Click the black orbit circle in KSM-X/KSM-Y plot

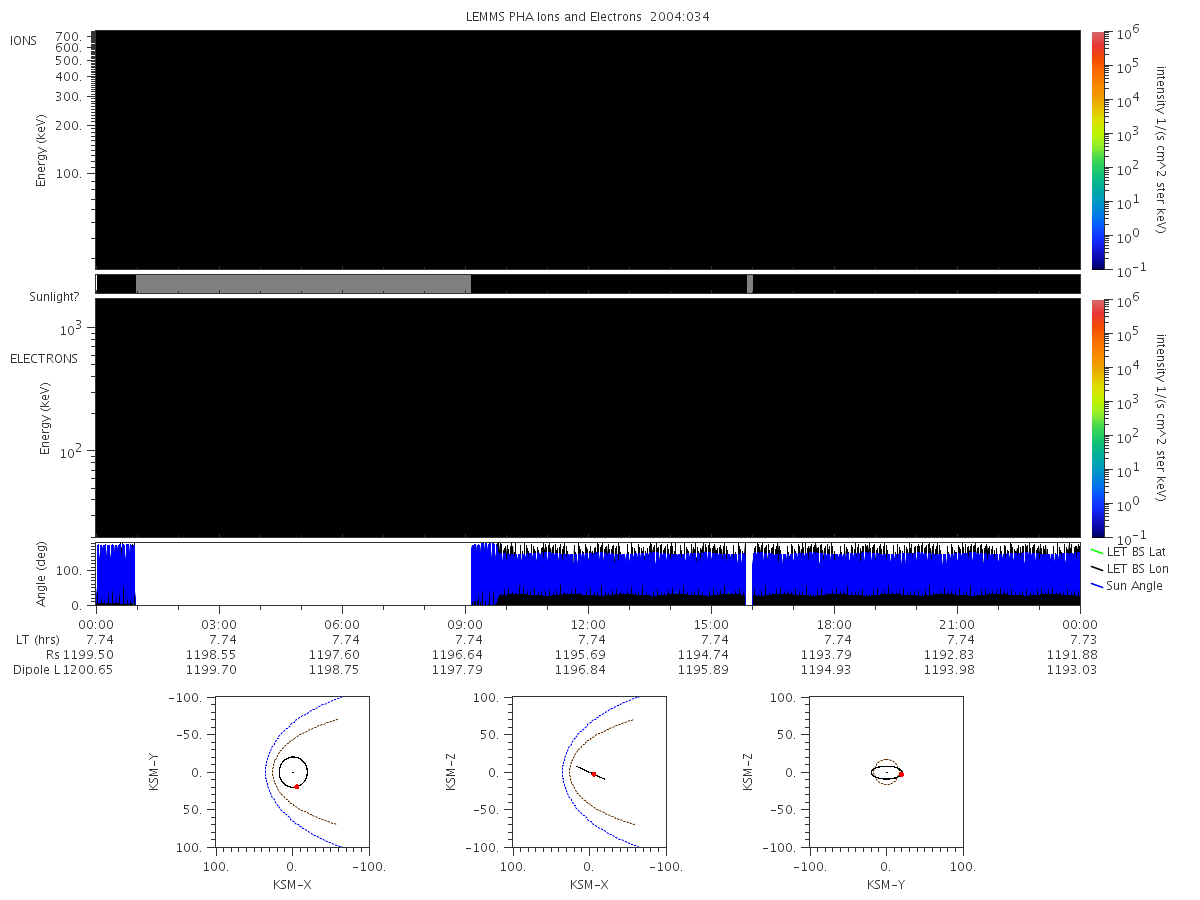coord(293,772)
